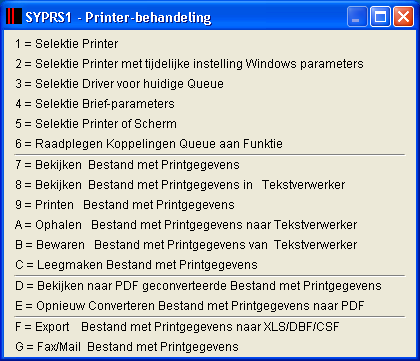Maximize the Printer-behandeling window
Viewport: 420px width, 361px height.
pos(380,17)
